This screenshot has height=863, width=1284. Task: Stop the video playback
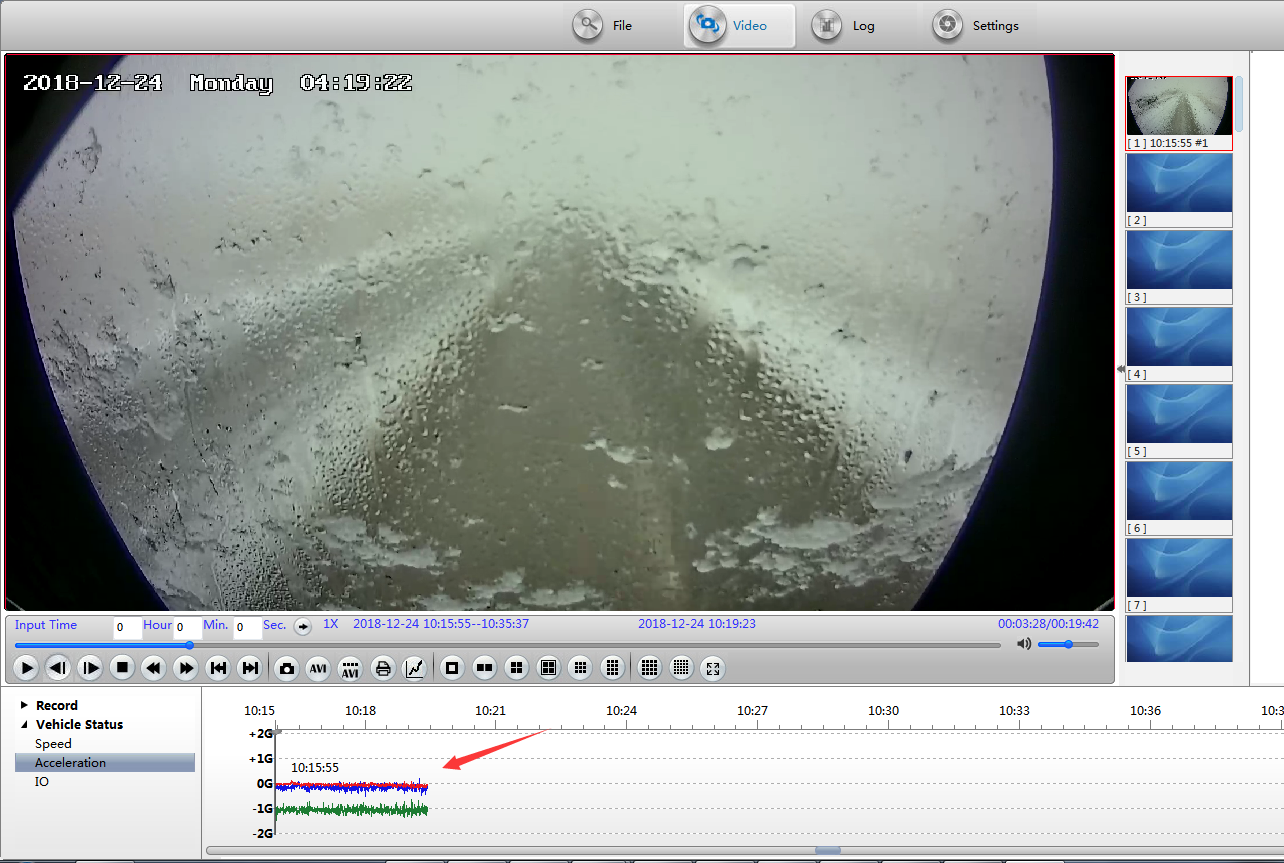[123, 668]
